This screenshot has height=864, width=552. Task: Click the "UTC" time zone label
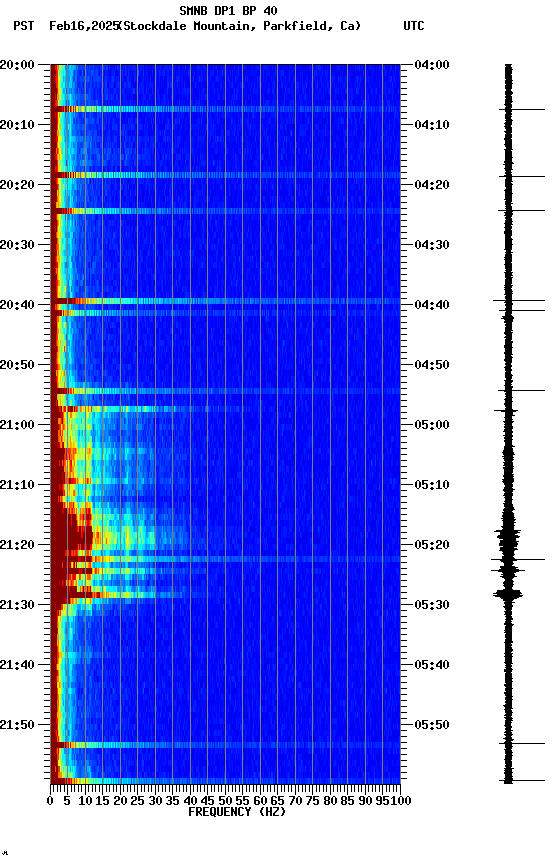(414, 26)
